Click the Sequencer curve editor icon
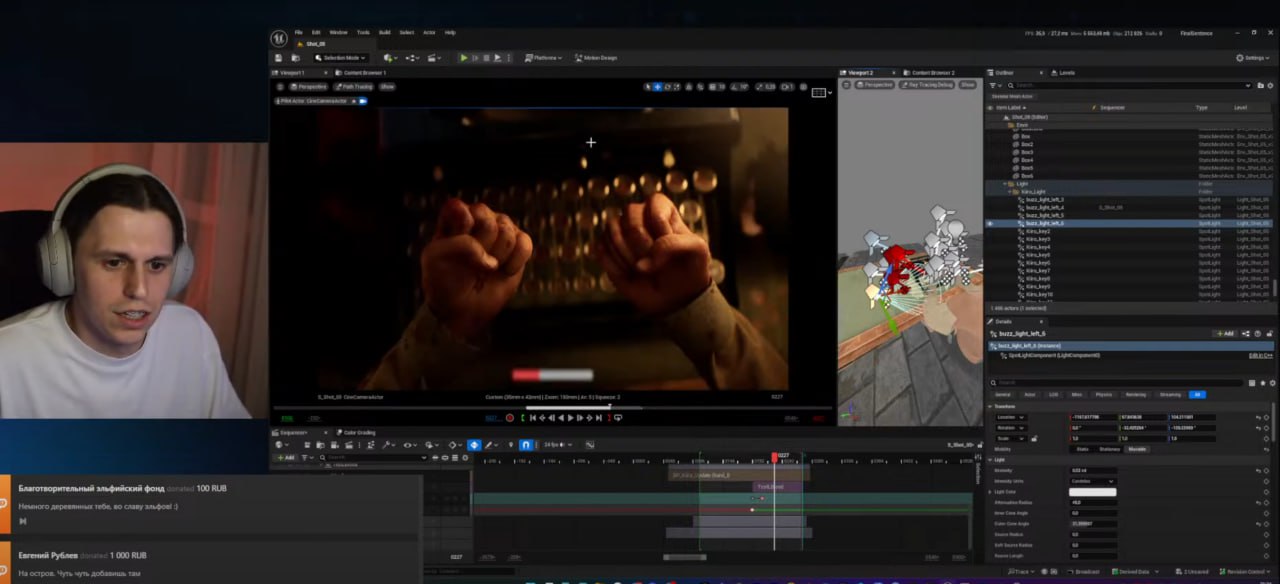This screenshot has width=1280, height=584. coord(589,445)
